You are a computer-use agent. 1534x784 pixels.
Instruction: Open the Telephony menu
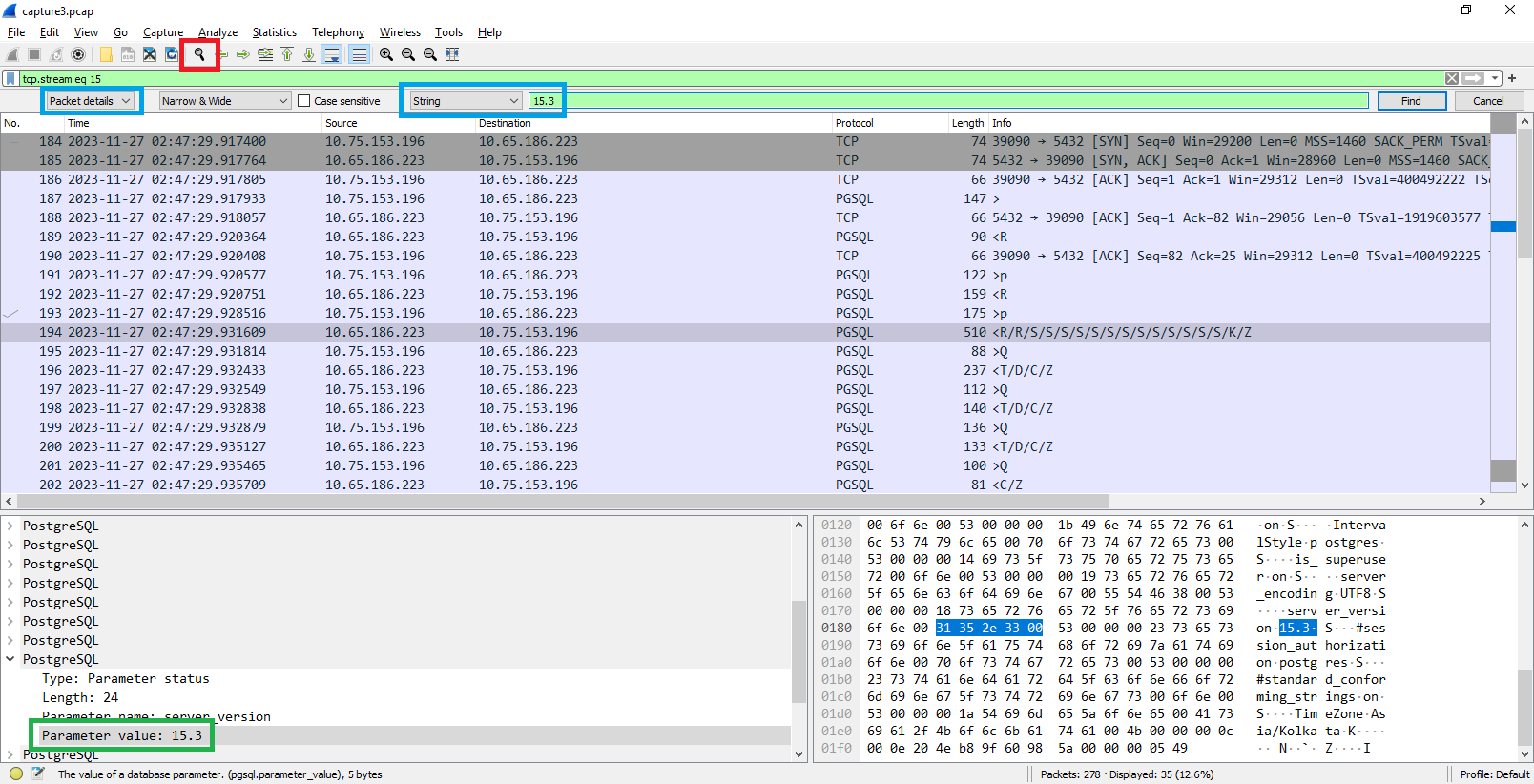click(338, 32)
